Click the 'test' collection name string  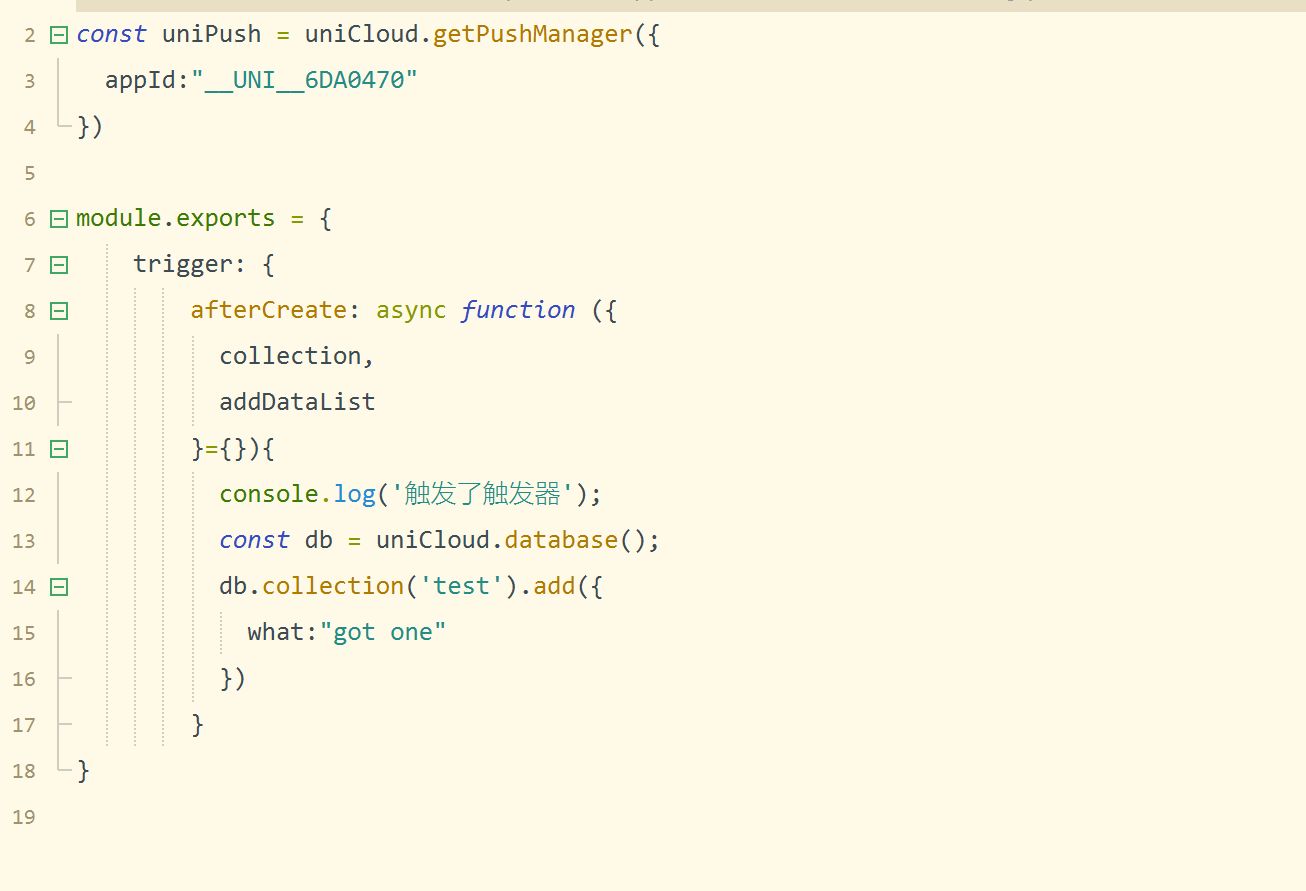(x=461, y=587)
